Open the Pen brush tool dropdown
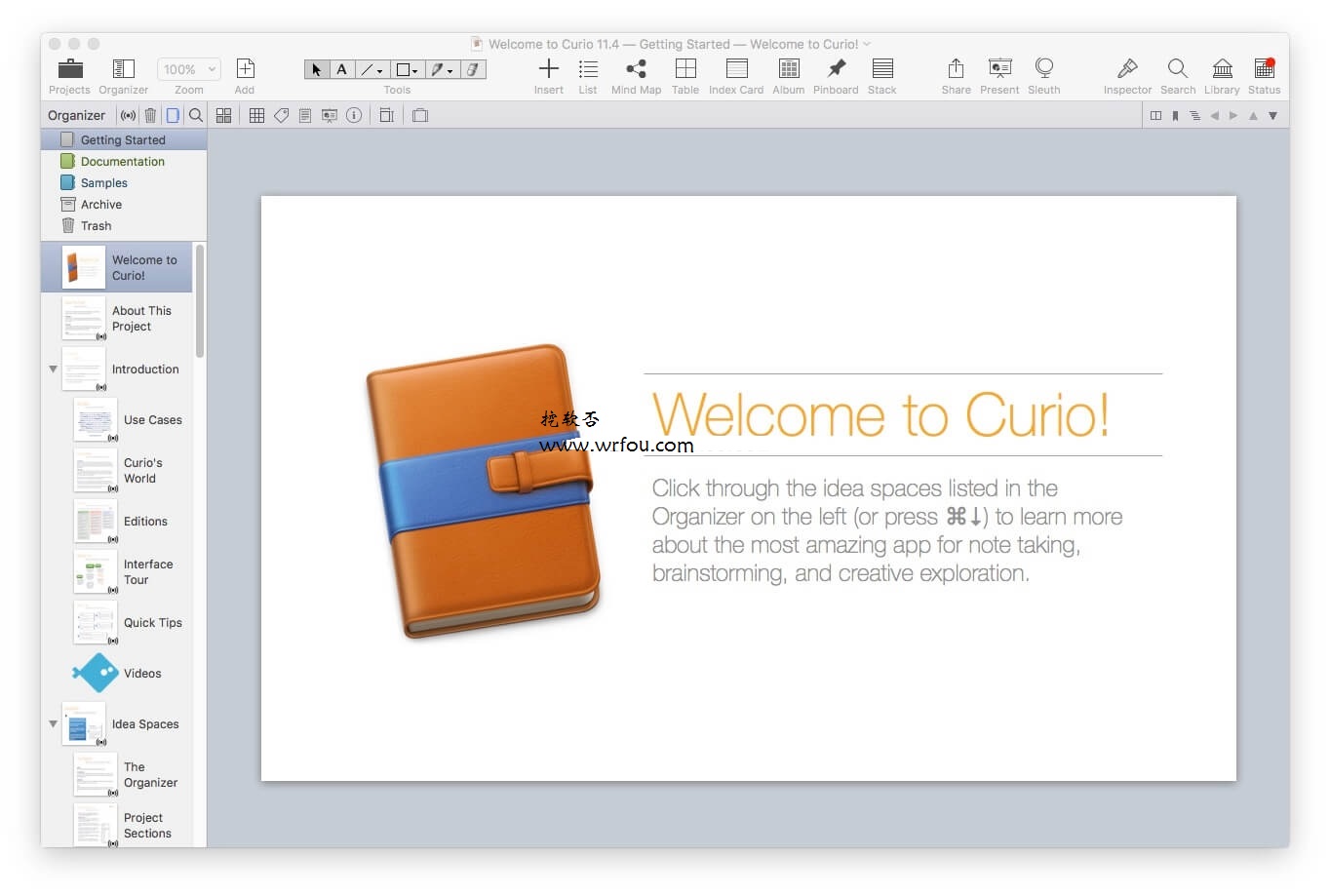The image size is (1330, 896). coord(442,69)
